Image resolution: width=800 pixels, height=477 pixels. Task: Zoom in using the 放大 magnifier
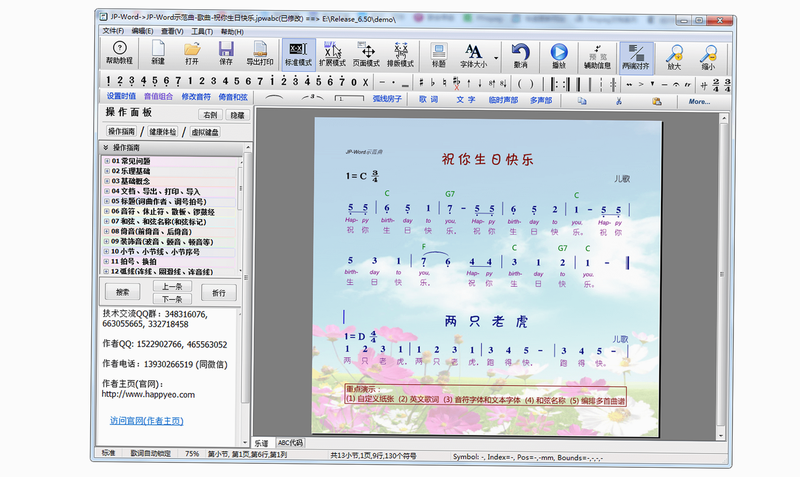[674, 56]
